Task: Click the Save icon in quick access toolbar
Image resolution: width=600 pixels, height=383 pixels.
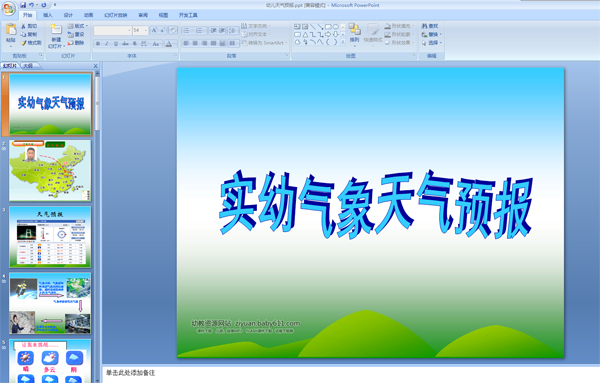Action: 23,5
